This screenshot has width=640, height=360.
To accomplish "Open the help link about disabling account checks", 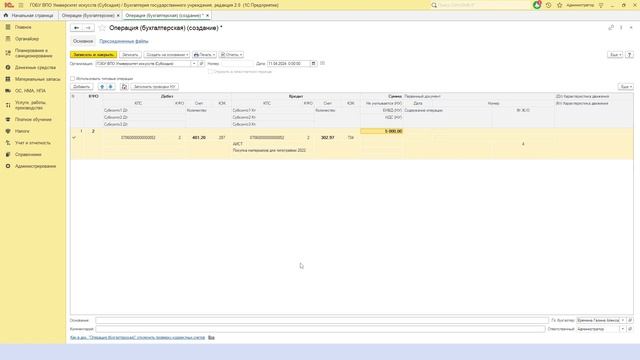I will [x=138, y=338].
